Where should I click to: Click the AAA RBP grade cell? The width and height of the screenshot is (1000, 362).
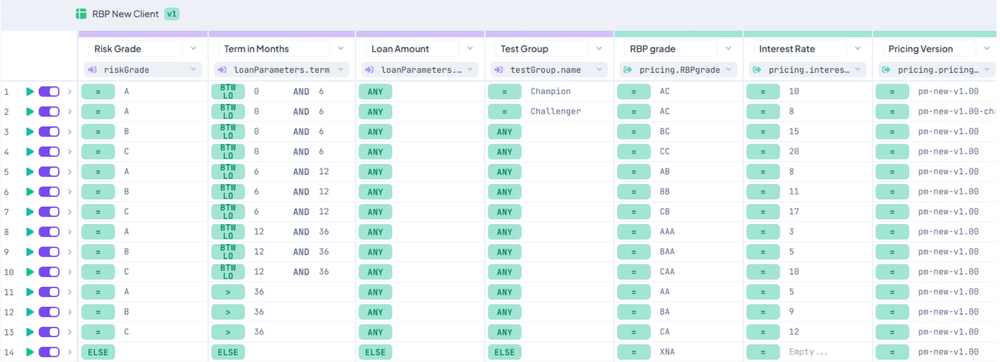[x=667, y=232]
